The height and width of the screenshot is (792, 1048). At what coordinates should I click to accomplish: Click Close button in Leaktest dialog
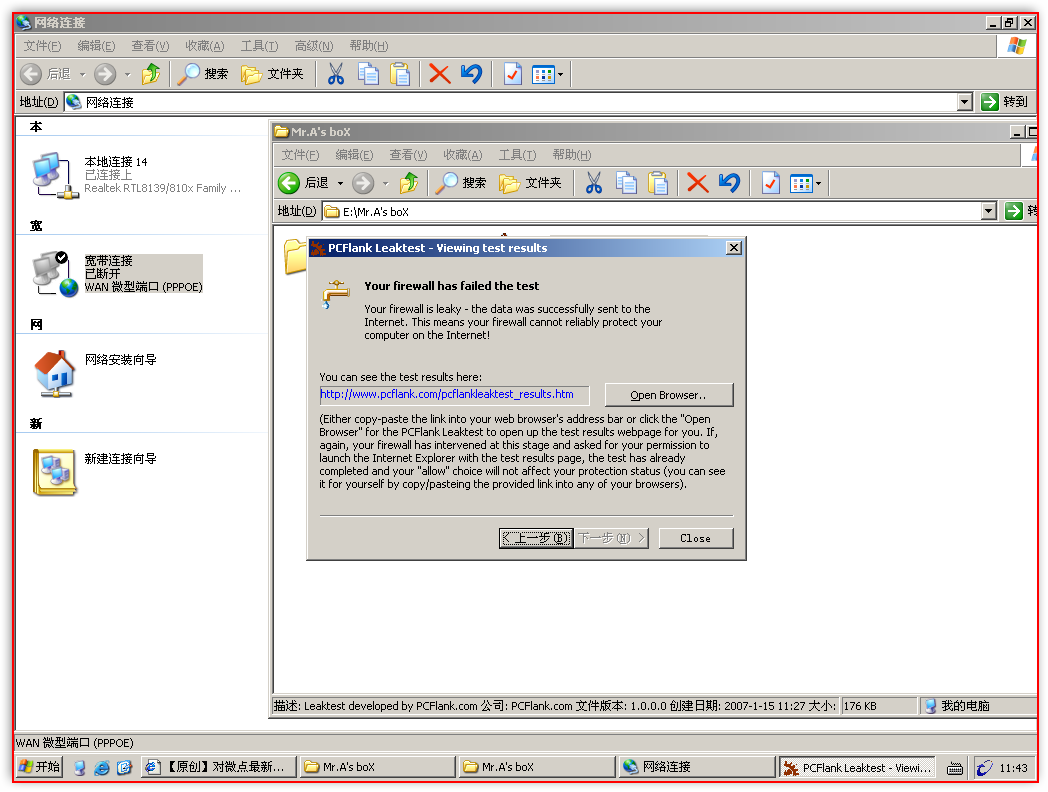[x=695, y=538]
